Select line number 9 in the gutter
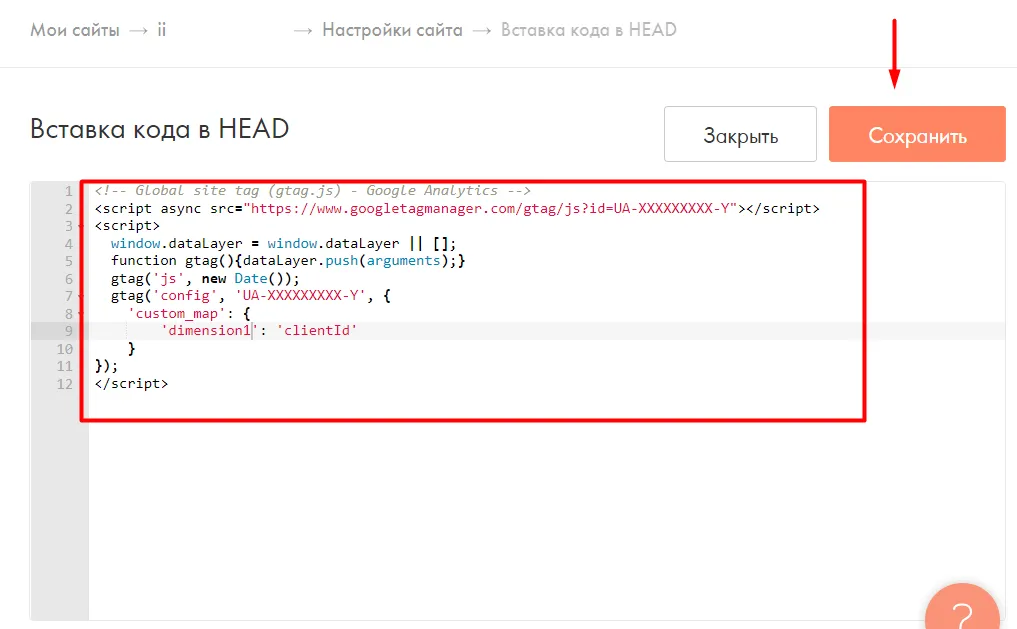This screenshot has width=1017, height=629. click(68, 331)
